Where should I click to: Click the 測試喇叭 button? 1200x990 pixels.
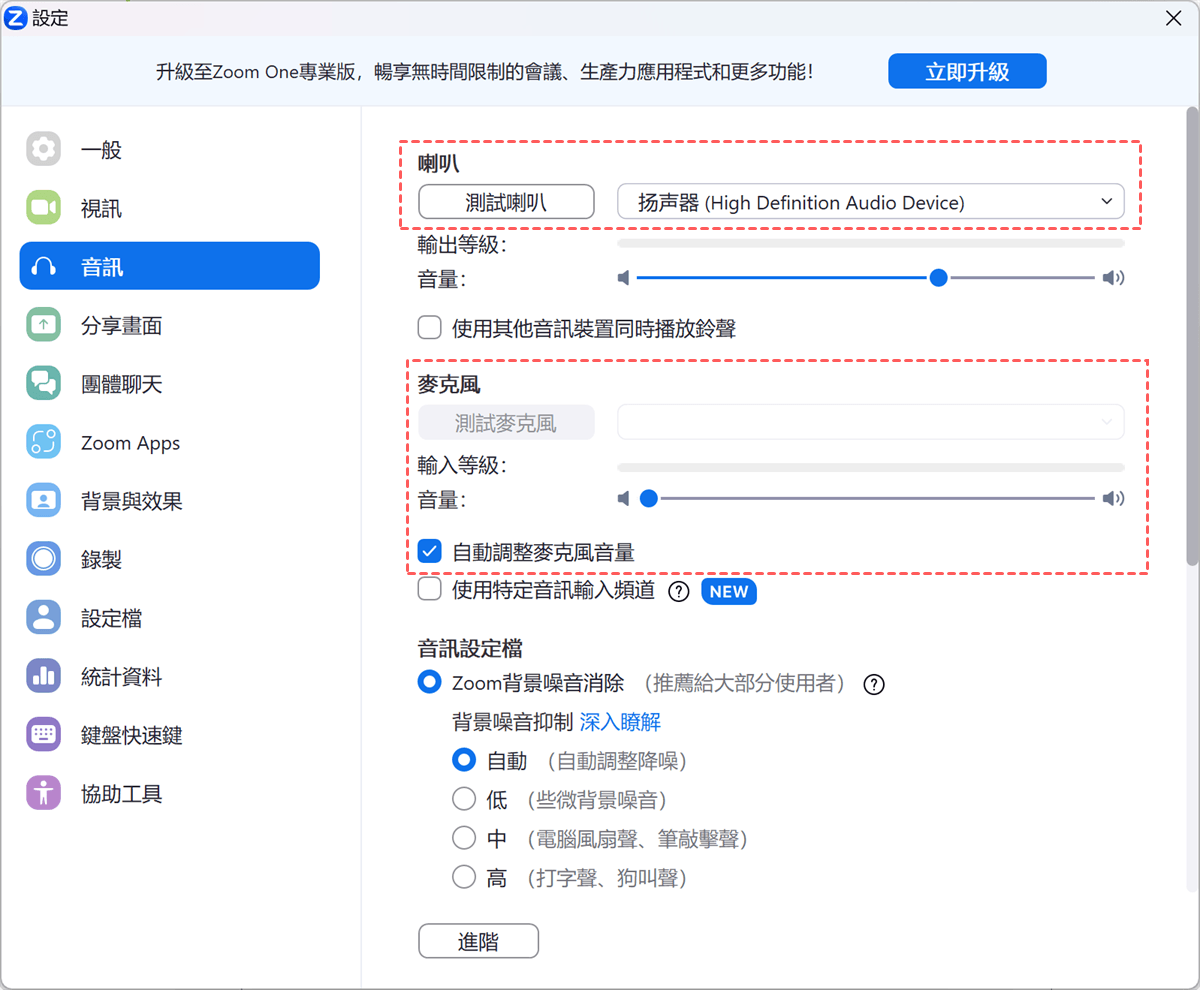(x=506, y=202)
